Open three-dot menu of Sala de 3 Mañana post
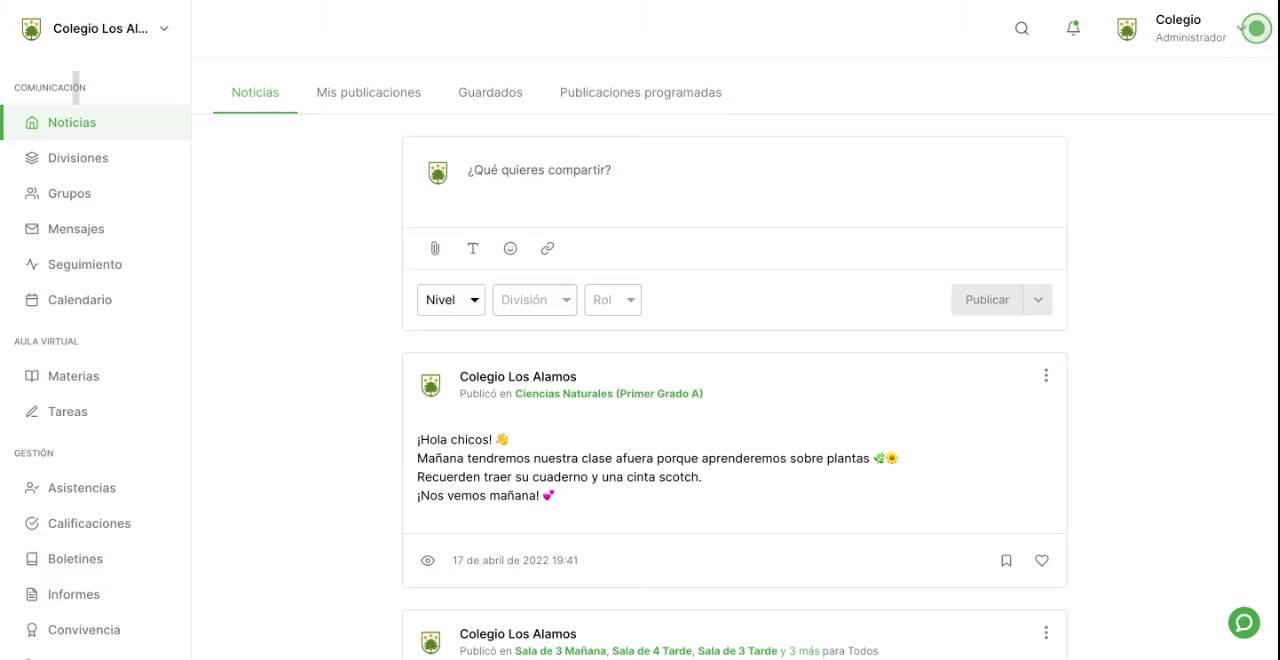The height and width of the screenshot is (660, 1280). point(1046,633)
